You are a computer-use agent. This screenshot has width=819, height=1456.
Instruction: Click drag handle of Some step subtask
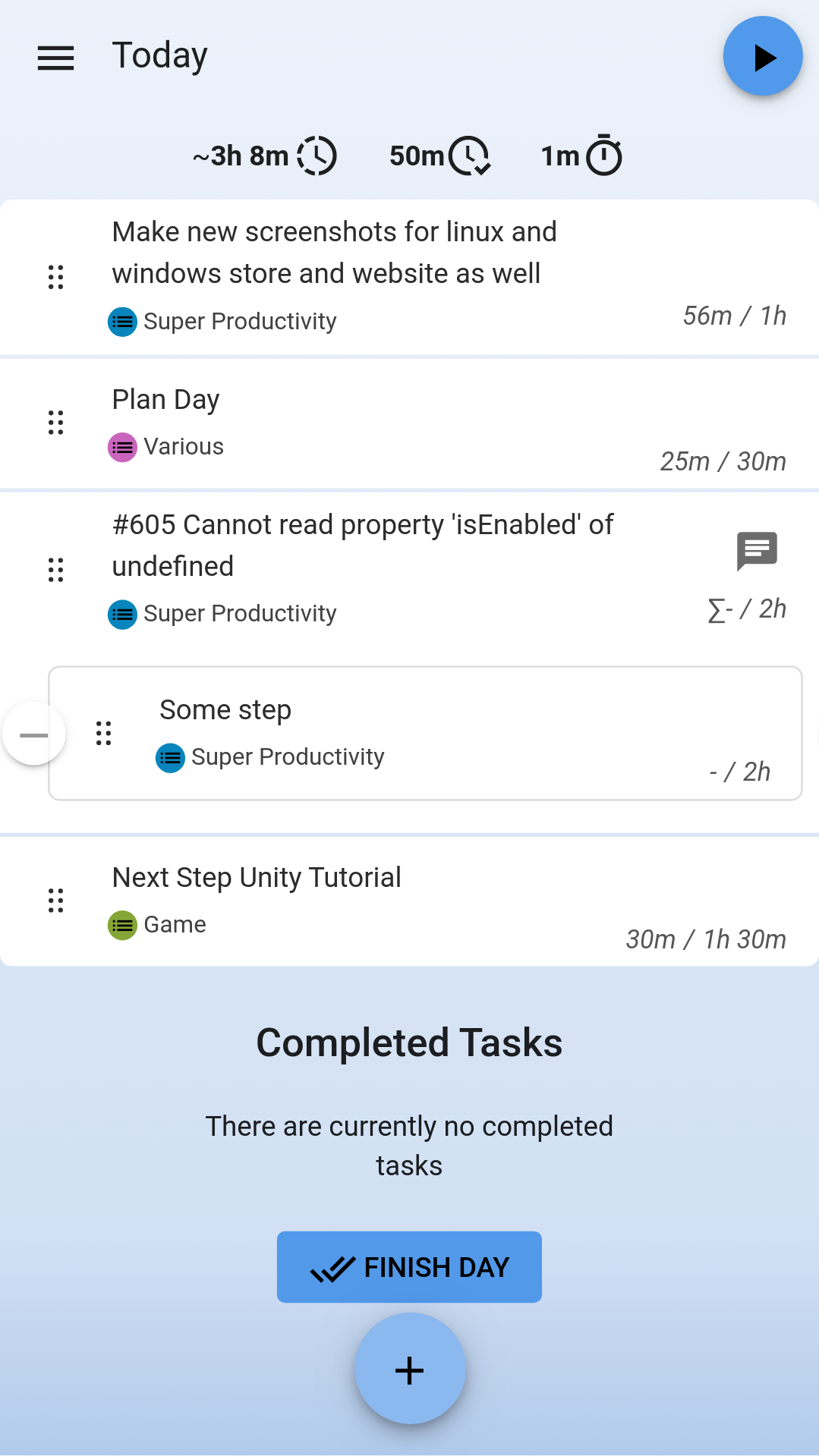[x=103, y=733]
